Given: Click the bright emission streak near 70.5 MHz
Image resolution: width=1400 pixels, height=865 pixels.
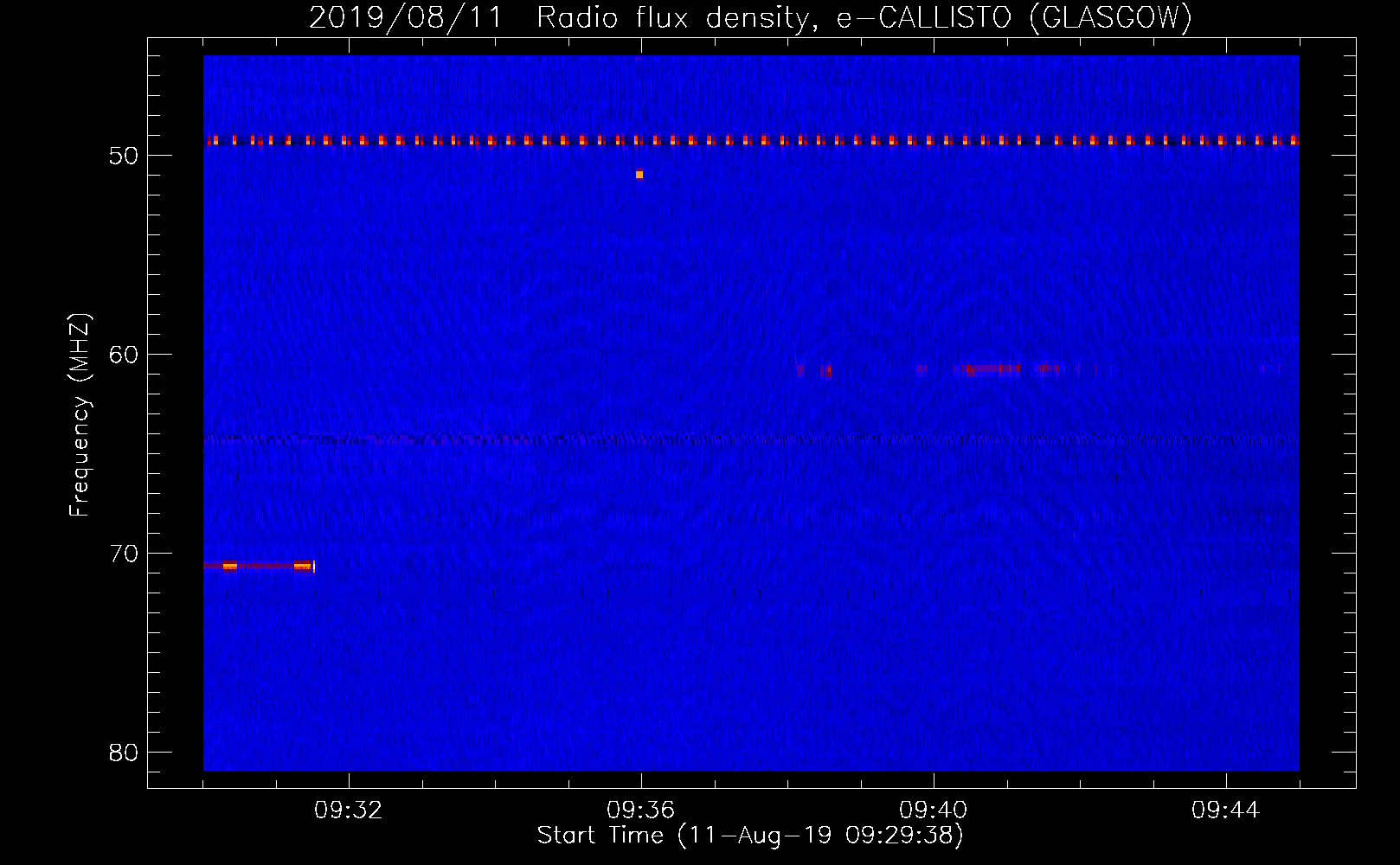Looking at the screenshot, I should pyautogui.click(x=259, y=566).
